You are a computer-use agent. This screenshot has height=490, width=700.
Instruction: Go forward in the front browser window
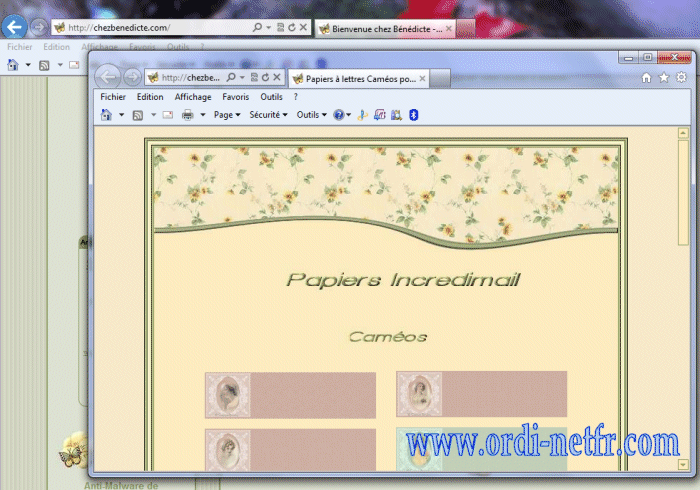coord(132,77)
